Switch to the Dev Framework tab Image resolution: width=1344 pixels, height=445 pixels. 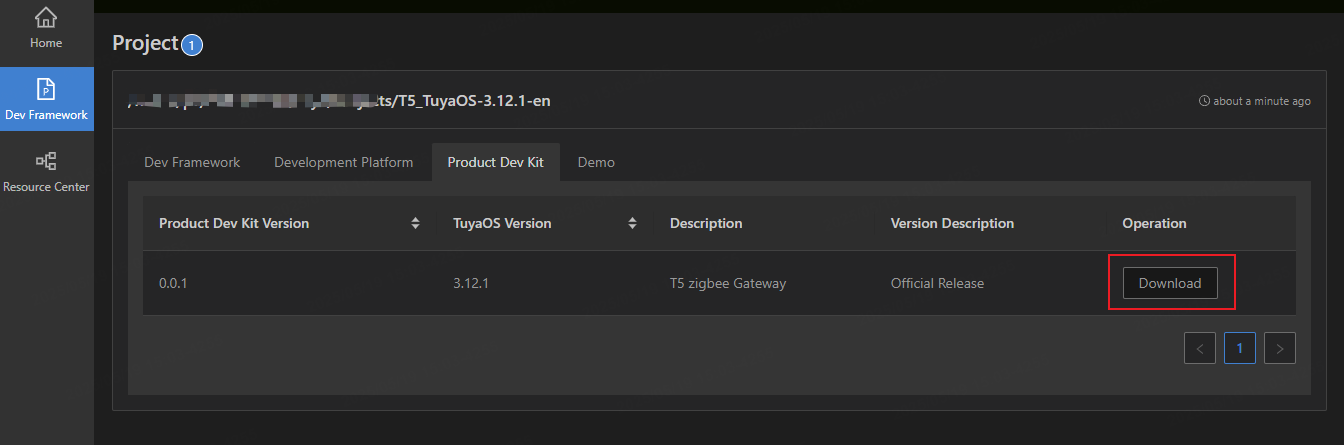click(x=192, y=162)
